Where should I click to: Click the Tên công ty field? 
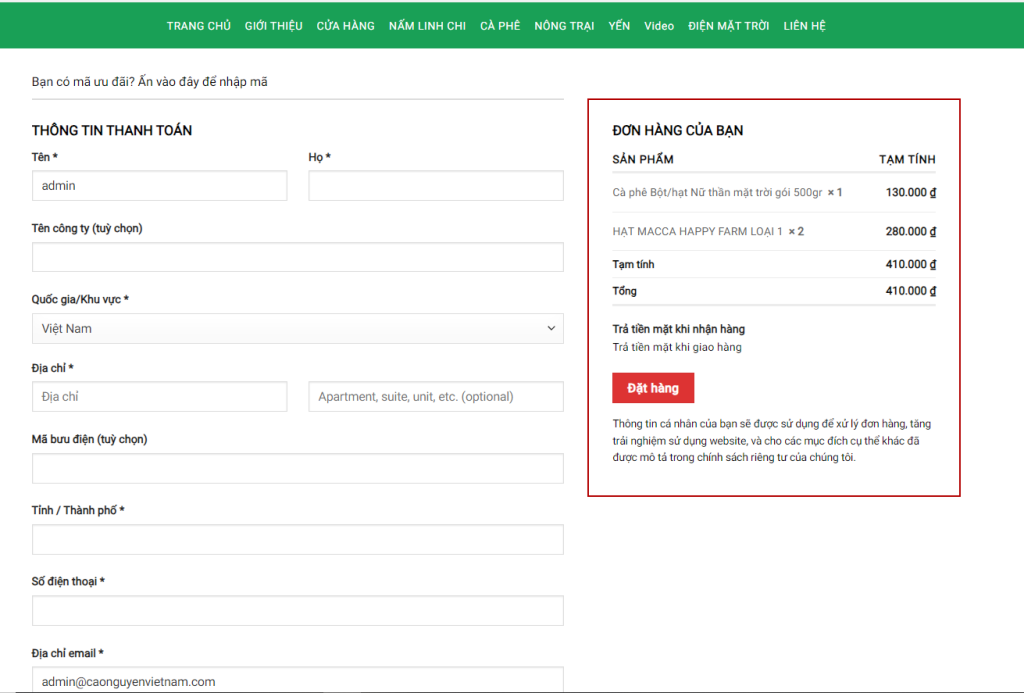298,257
